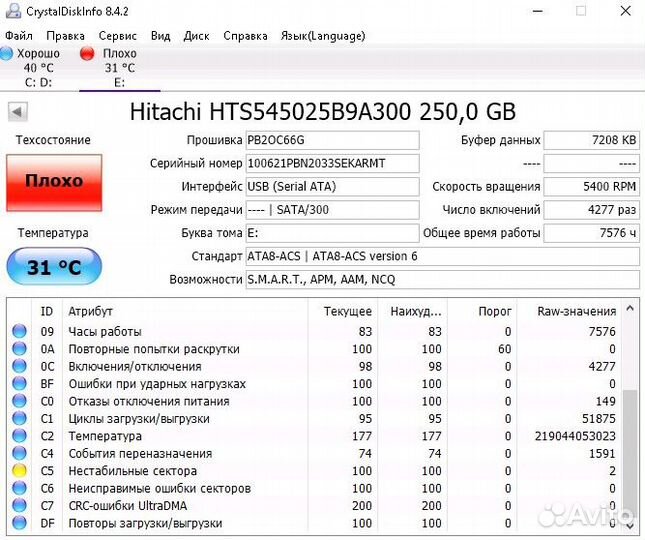Click blue status icon for 09 Часы работы
The height and width of the screenshot is (540, 645).
coord(19,331)
